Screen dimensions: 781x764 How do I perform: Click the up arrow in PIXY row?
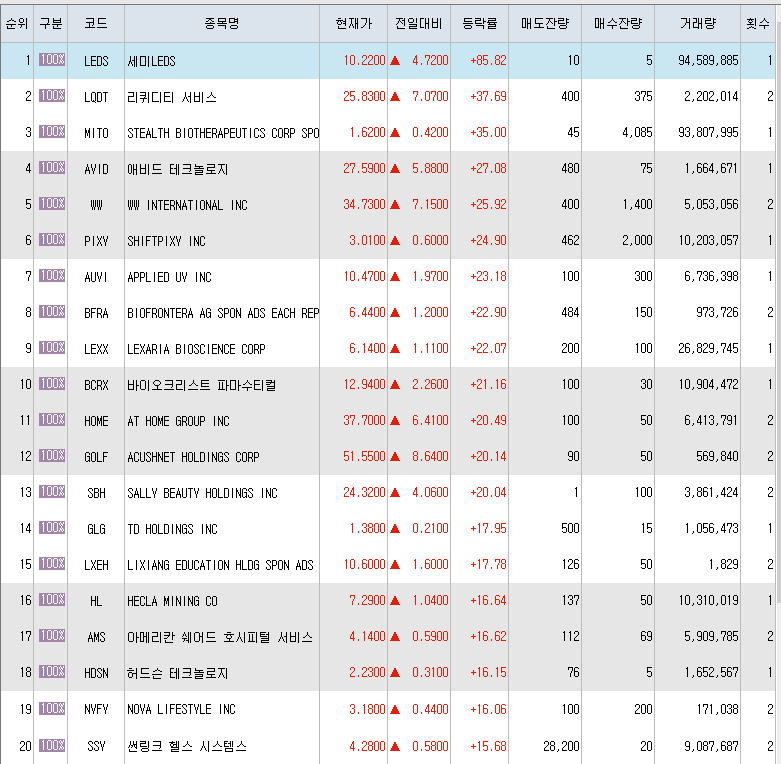[395, 241]
